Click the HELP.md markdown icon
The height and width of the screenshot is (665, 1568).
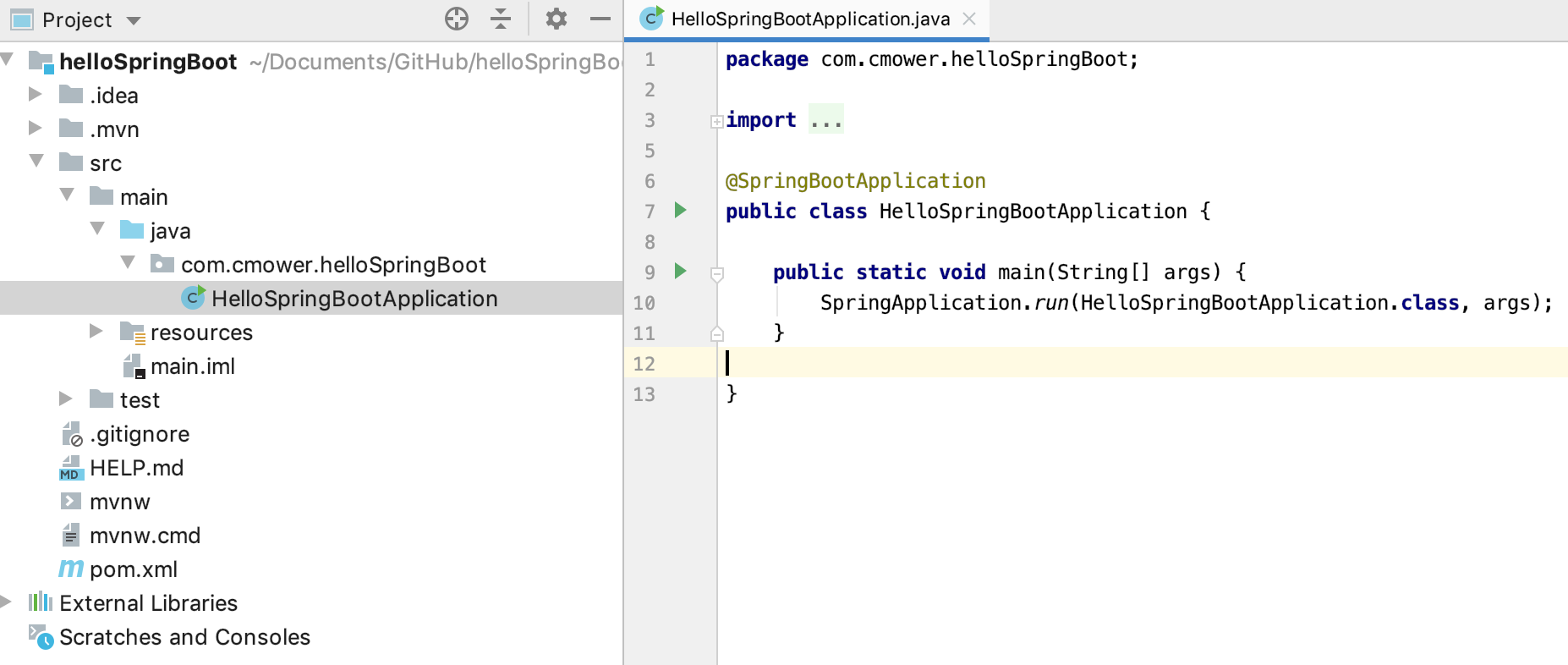coord(71,468)
